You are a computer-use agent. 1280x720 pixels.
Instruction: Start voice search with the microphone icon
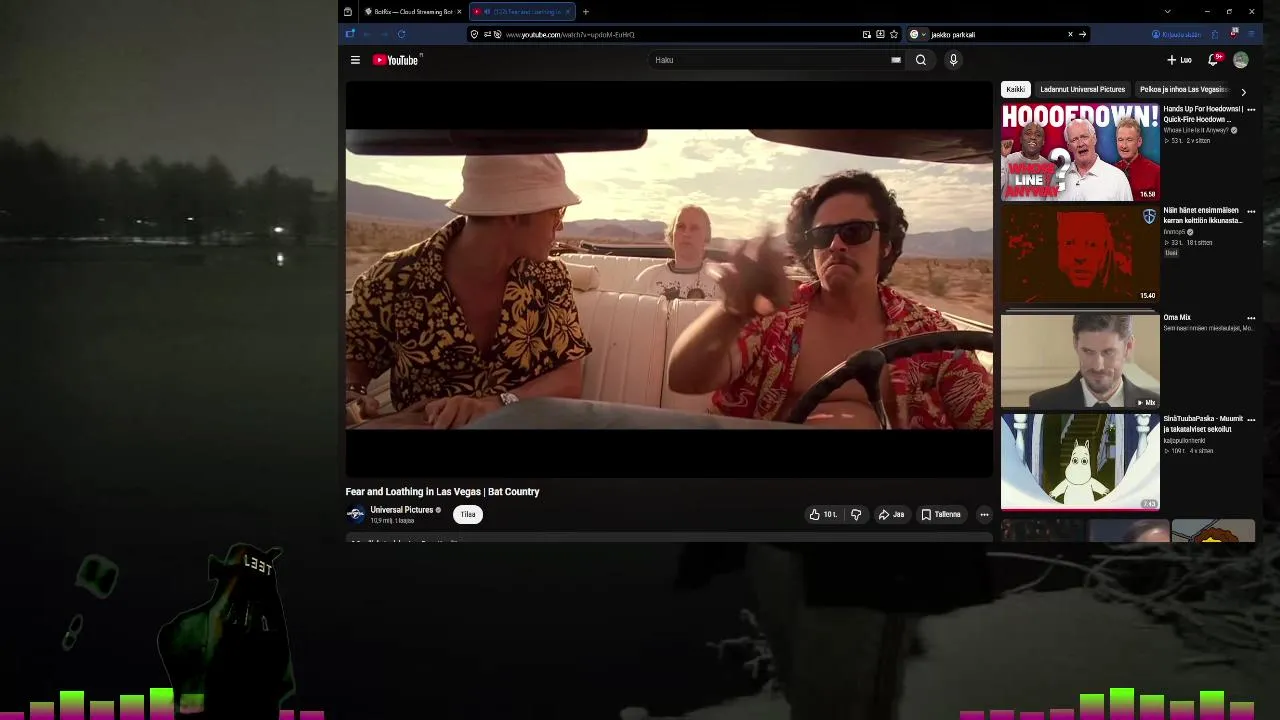pyautogui.click(x=953, y=60)
